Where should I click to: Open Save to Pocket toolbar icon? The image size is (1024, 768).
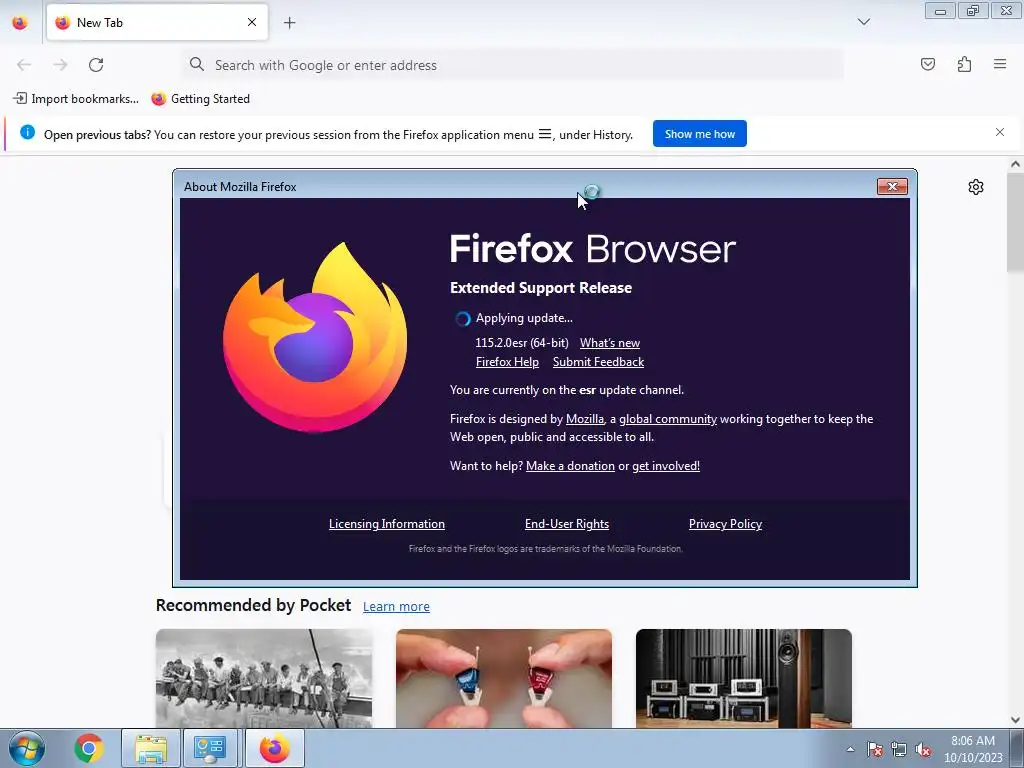(x=927, y=64)
